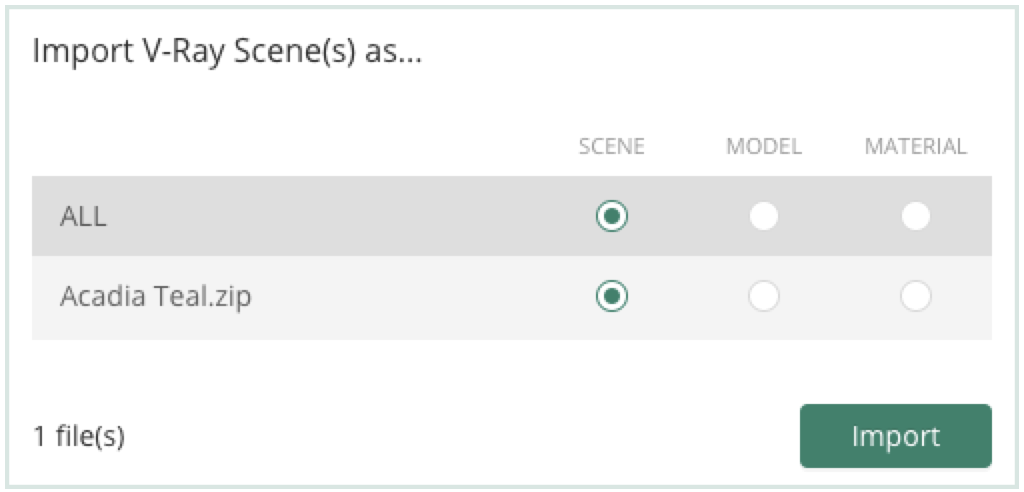Image resolution: width=1024 pixels, height=492 pixels.
Task: Click the MATERIAL column header
Action: coord(916,147)
